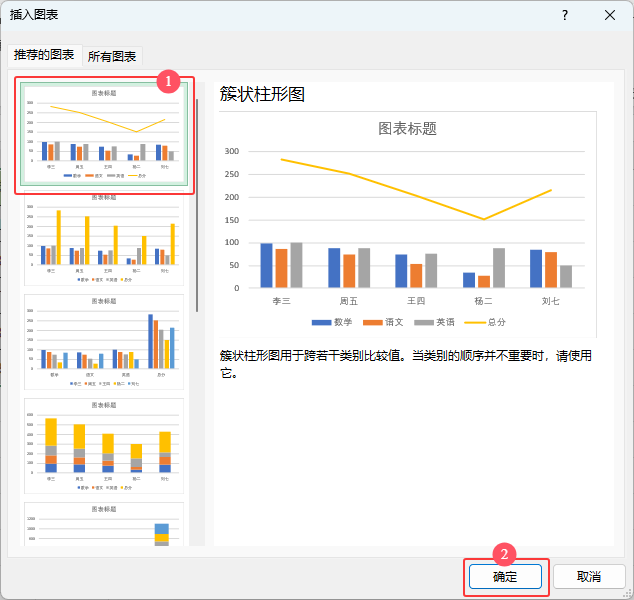634x600 pixels.
Task: Click the yellow 总分 line in preview chart
Action: [x=416, y=196]
